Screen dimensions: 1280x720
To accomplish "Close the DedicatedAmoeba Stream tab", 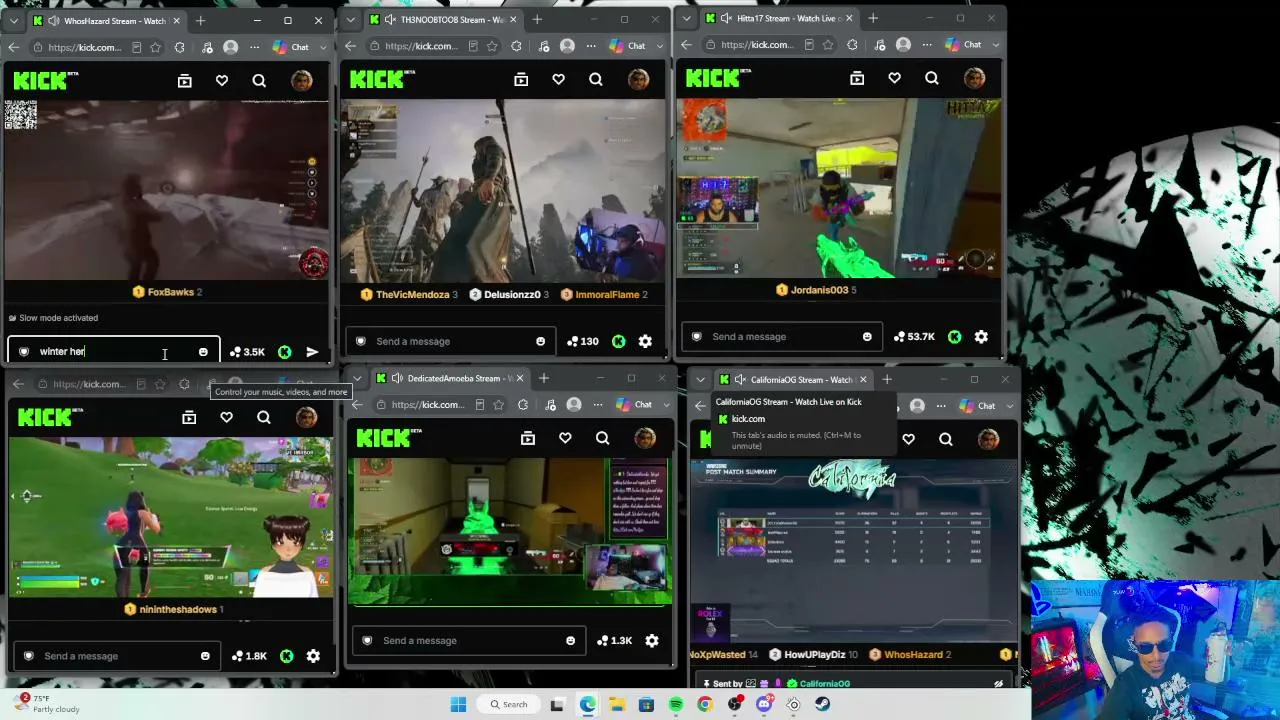I will coord(519,378).
